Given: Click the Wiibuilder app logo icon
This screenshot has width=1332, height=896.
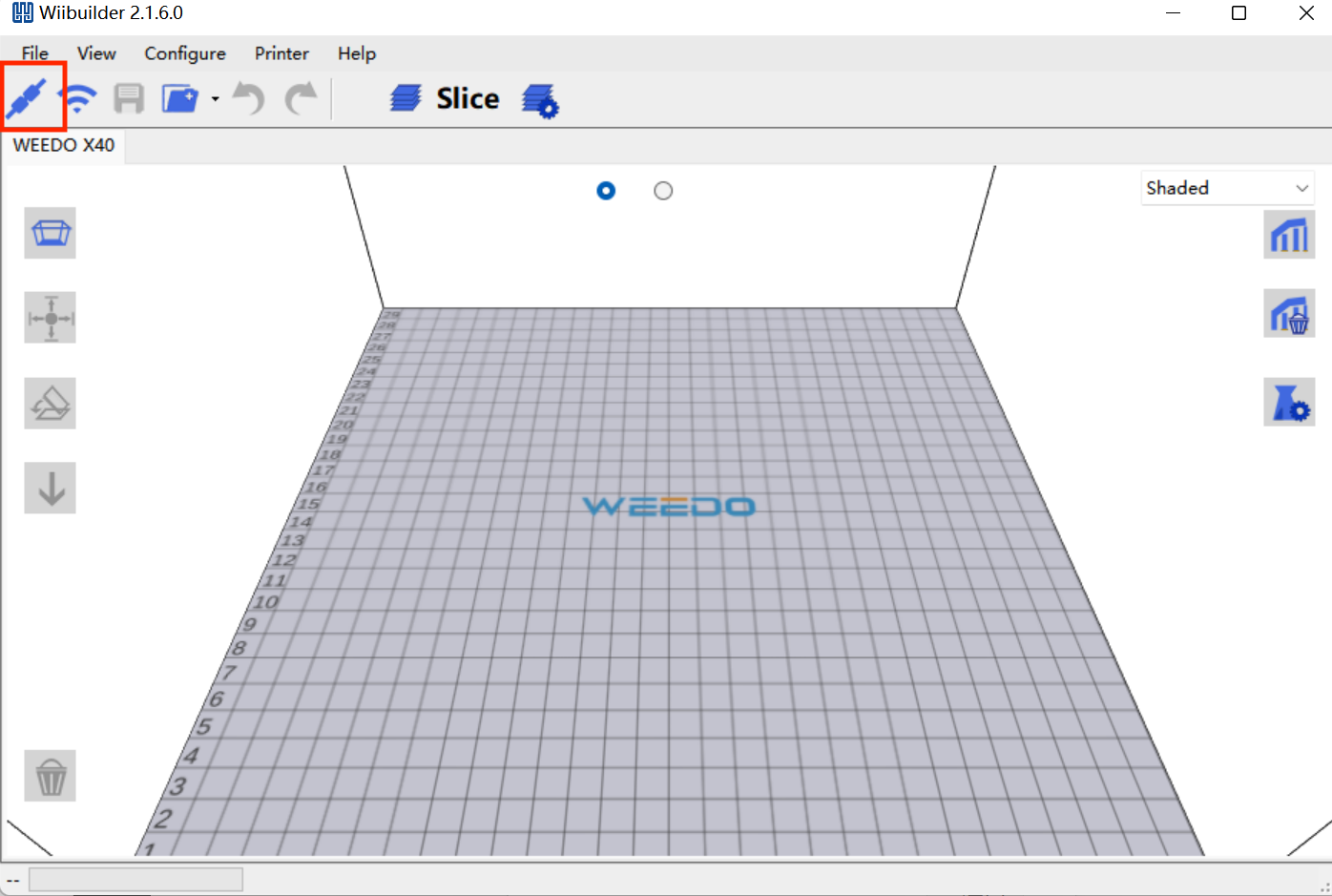Looking at the screenshot, I should 22,13.
